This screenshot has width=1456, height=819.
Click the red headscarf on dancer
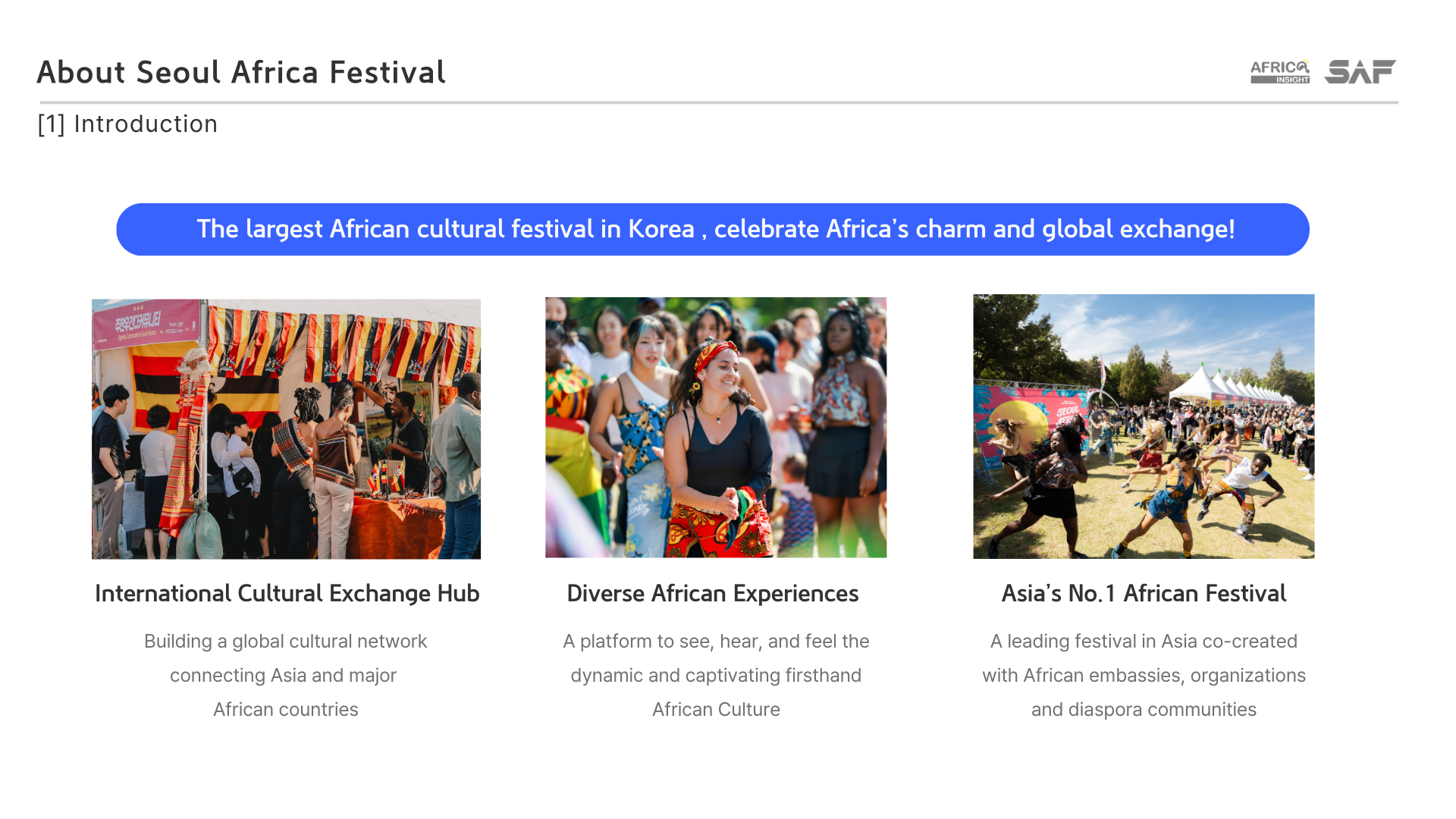[x=711, y=354]
